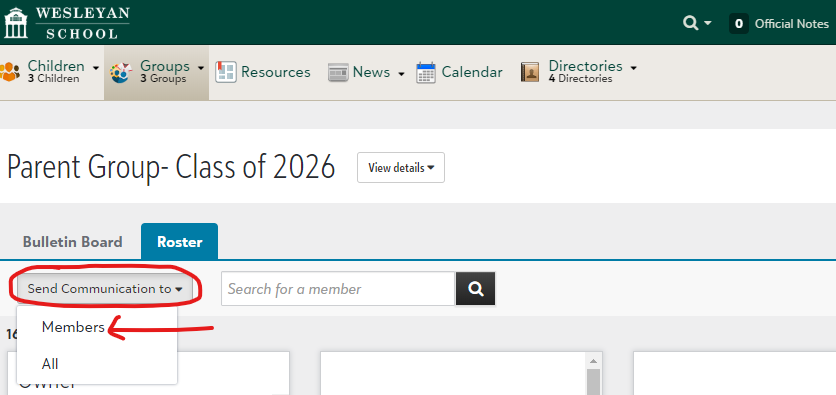The height and width of the screenshot is (395, 836).
Task: Click the Directories book icon
Action: coord(530,72)
